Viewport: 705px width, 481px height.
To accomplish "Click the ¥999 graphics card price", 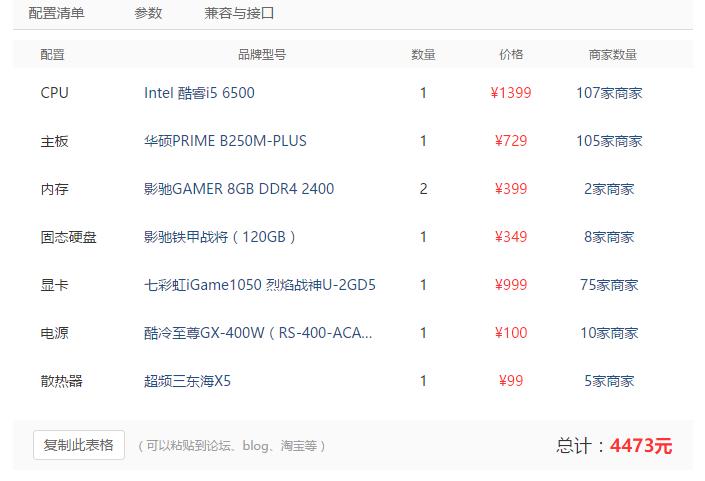I will (x=511, y=285).
